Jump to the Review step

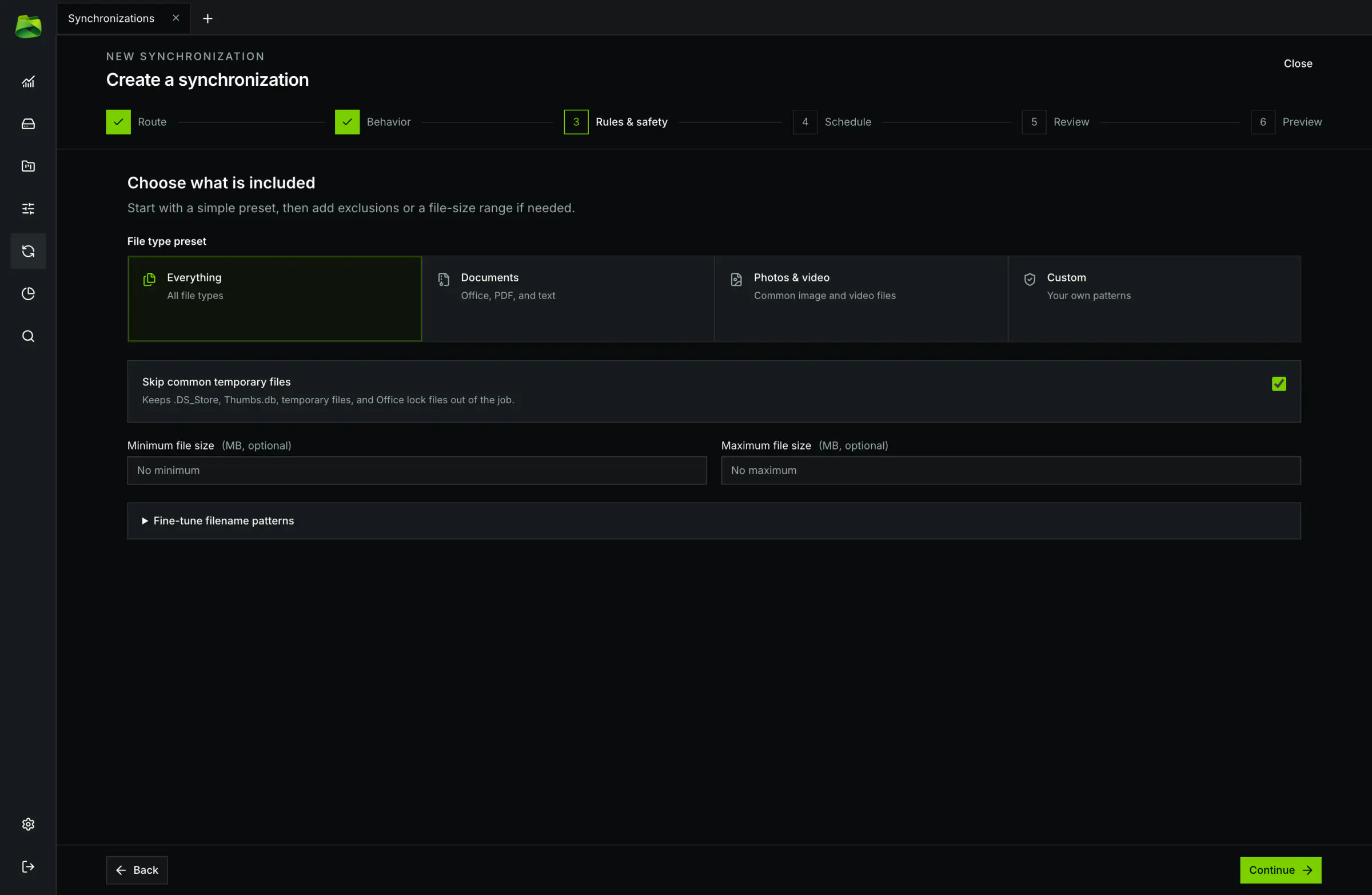(x=1055, y=122)
